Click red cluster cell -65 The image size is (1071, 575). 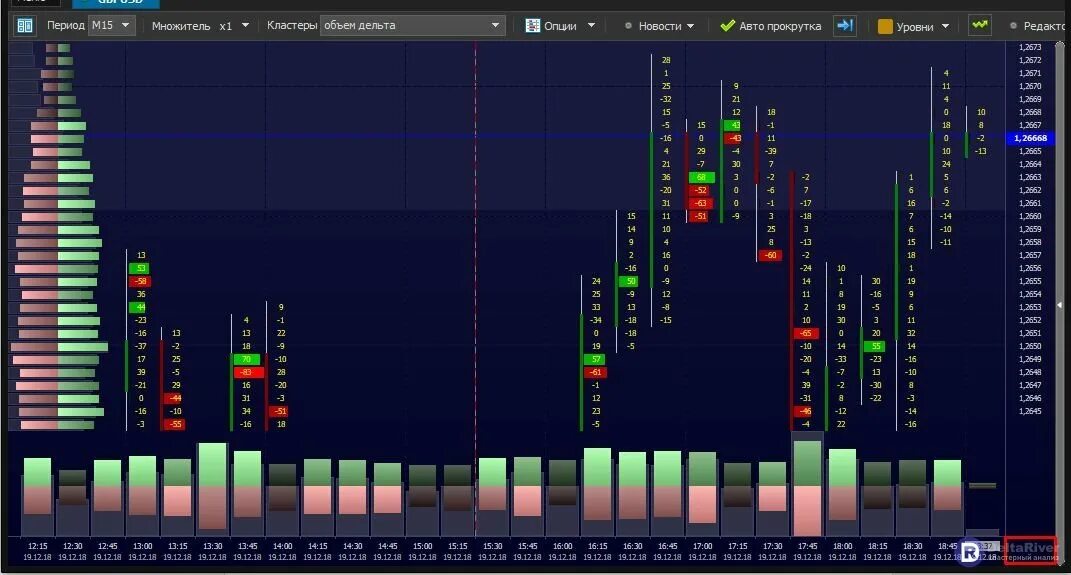(806, 333)
